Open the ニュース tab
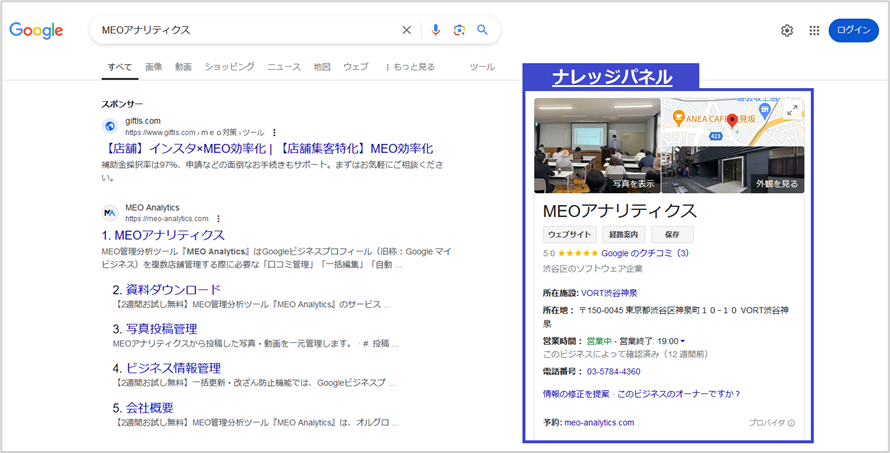This screenshot has height=453, width=890. (284, 67)
